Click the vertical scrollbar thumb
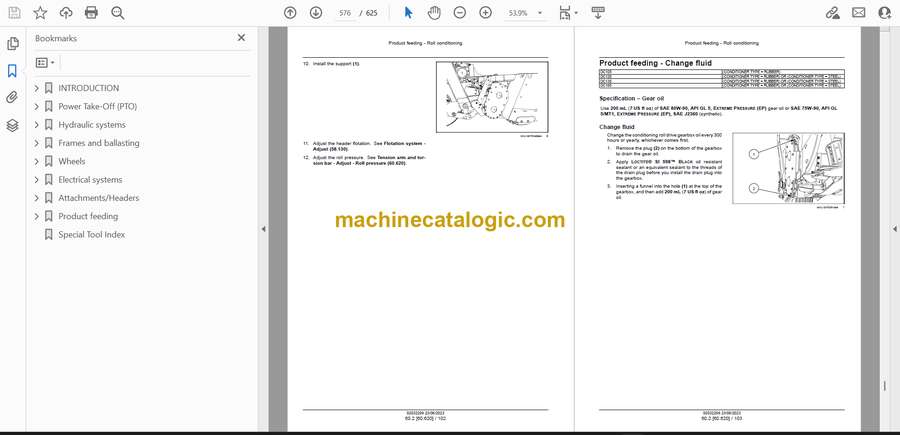 [x=885, y=386]
